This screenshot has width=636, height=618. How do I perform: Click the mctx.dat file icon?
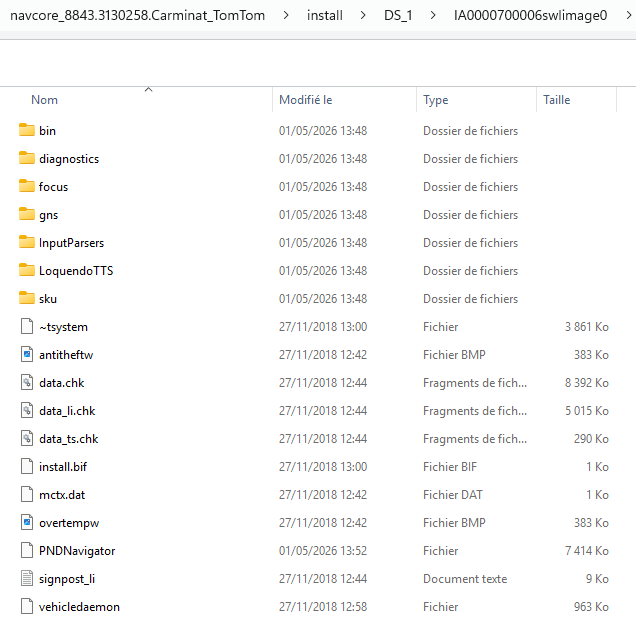point(27,494)
